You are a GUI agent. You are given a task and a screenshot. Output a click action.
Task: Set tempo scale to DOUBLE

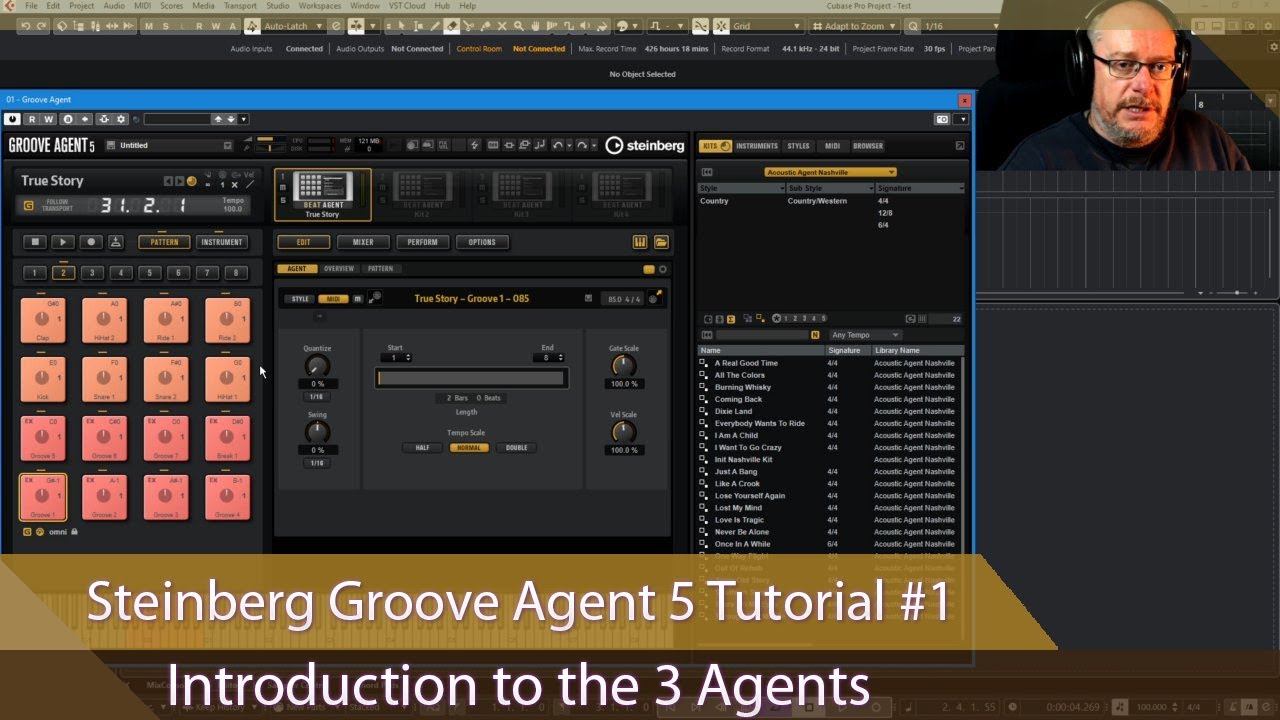click(x=516, y=448)
